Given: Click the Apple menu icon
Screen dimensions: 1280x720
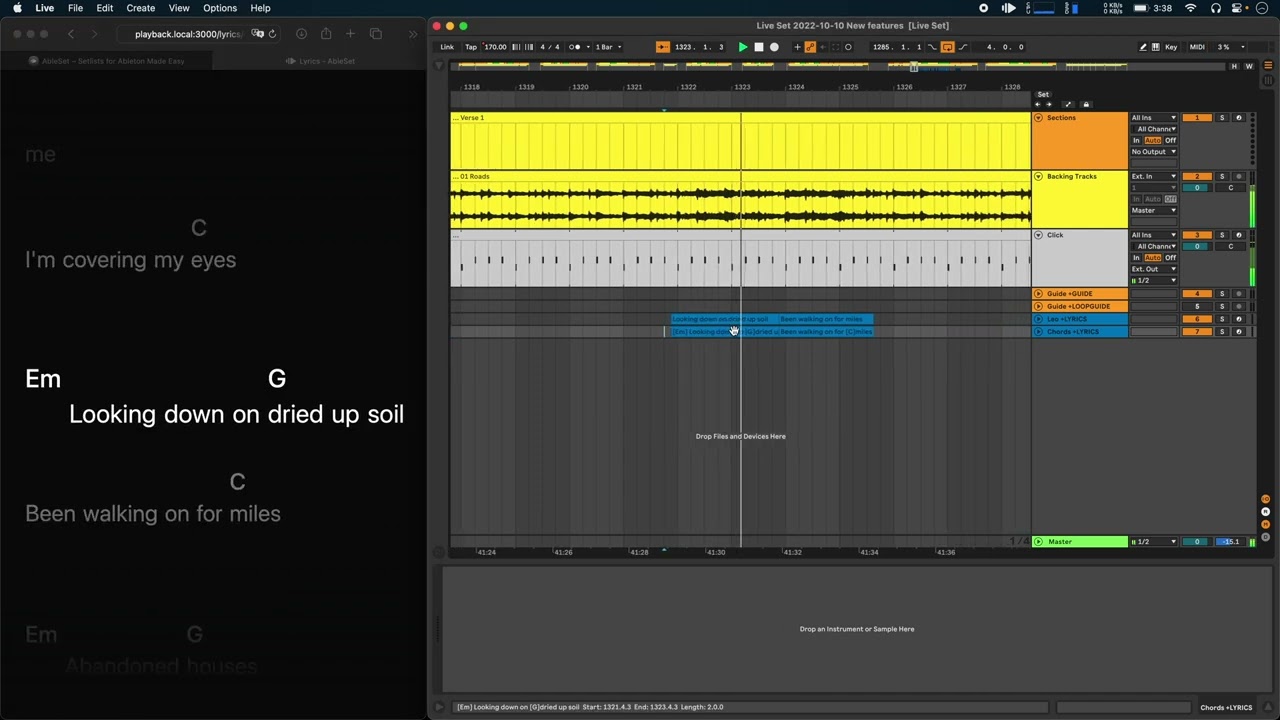Looking at the screenshot, I should tap(17, 8).
